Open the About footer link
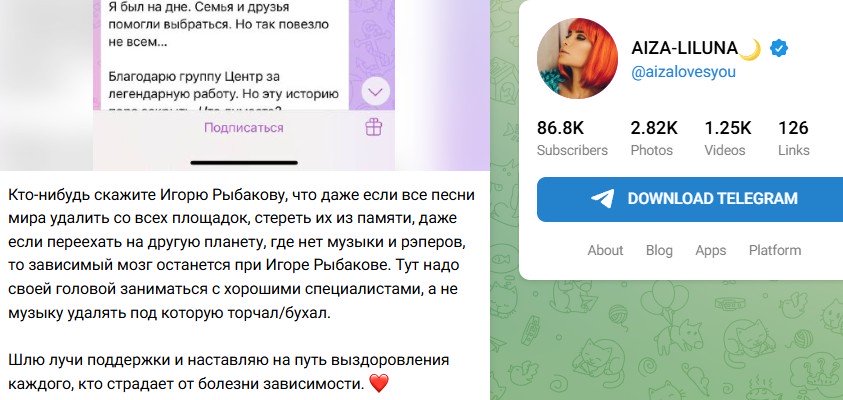The width and height of the screenshot is (843, 400). [x=605, y=250]
